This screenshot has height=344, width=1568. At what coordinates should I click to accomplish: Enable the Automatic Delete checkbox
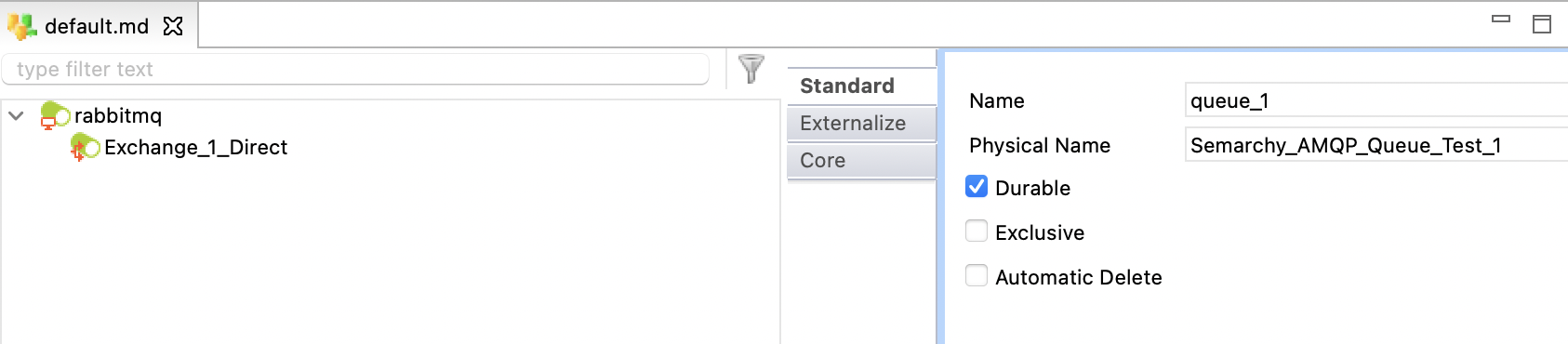(x=977, y=275)
